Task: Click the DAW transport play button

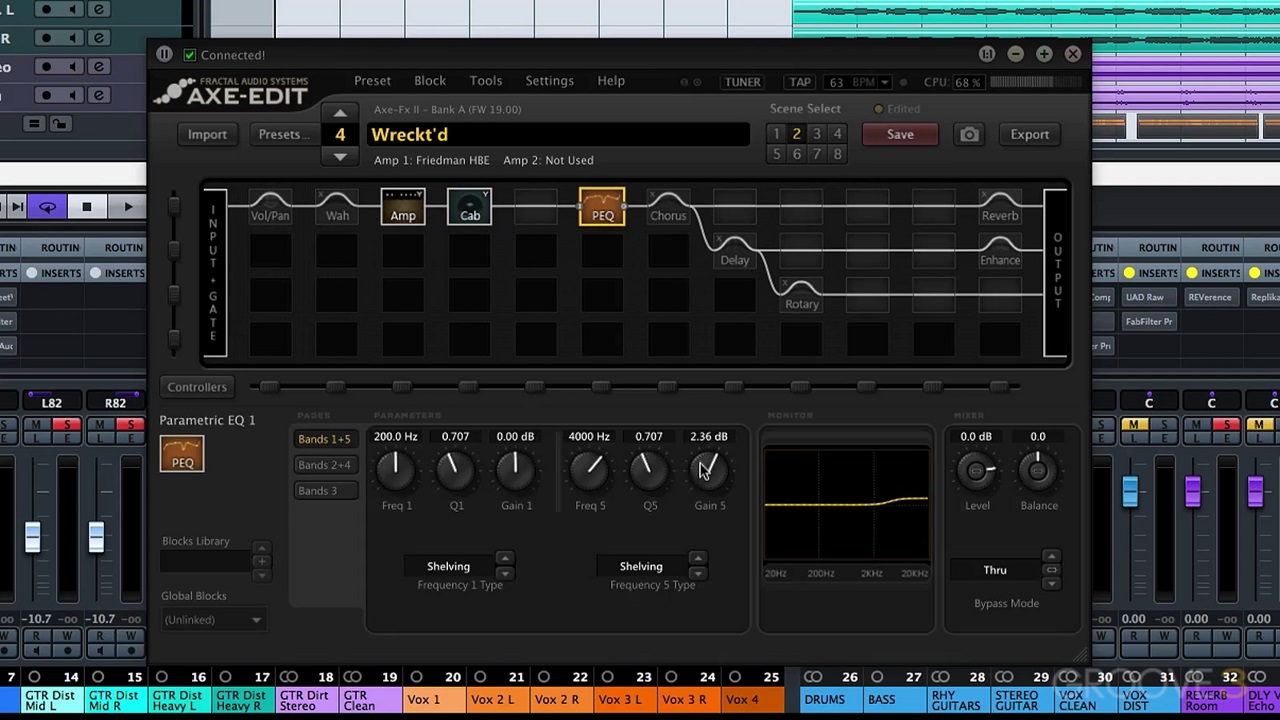Action: (x=128, y=207)
